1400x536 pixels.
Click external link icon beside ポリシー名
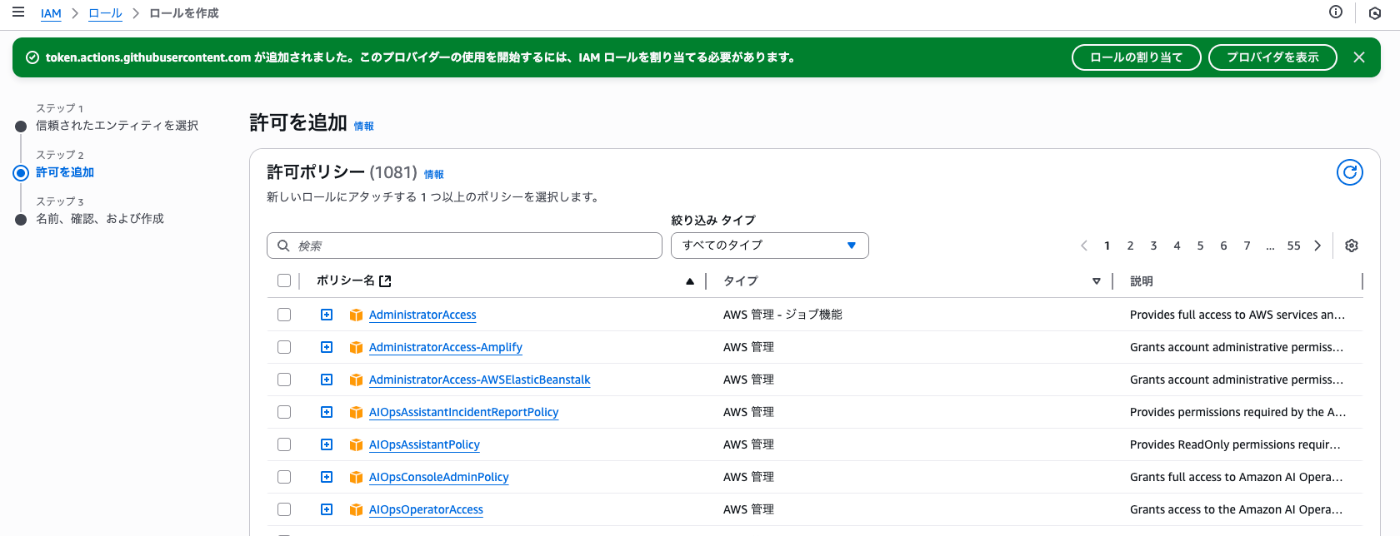tap(385, 281)
